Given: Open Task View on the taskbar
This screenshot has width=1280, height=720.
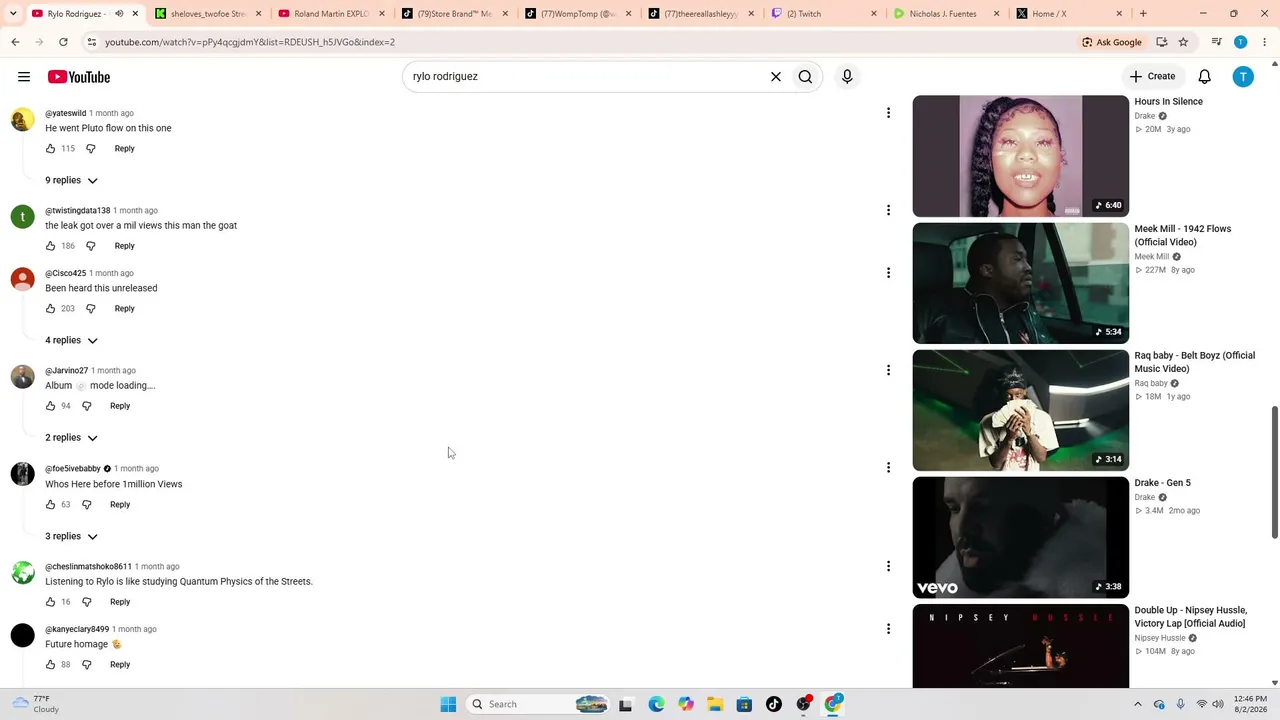Looking at the screenshot, I should [x=626, y=704].
